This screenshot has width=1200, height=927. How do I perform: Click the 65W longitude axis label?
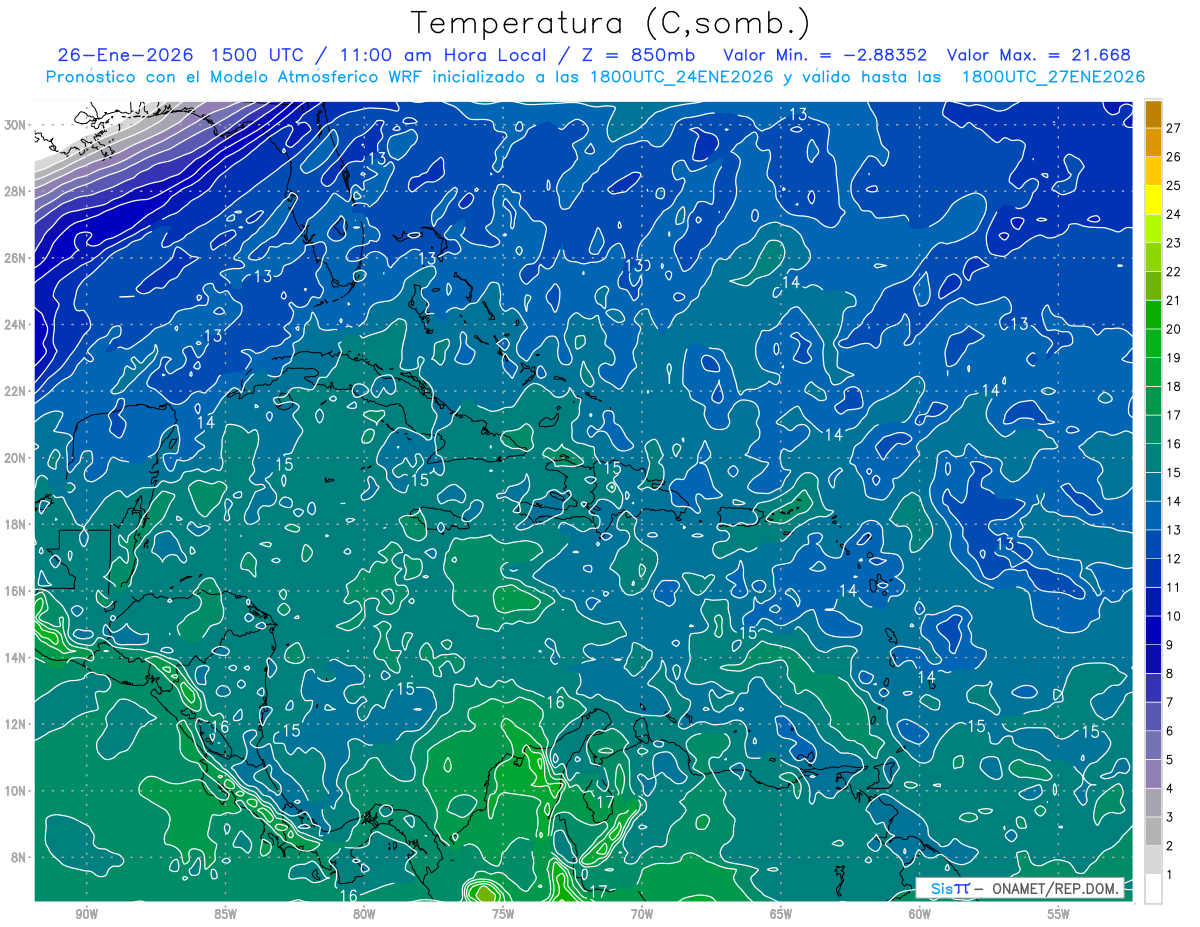(781, 914)
